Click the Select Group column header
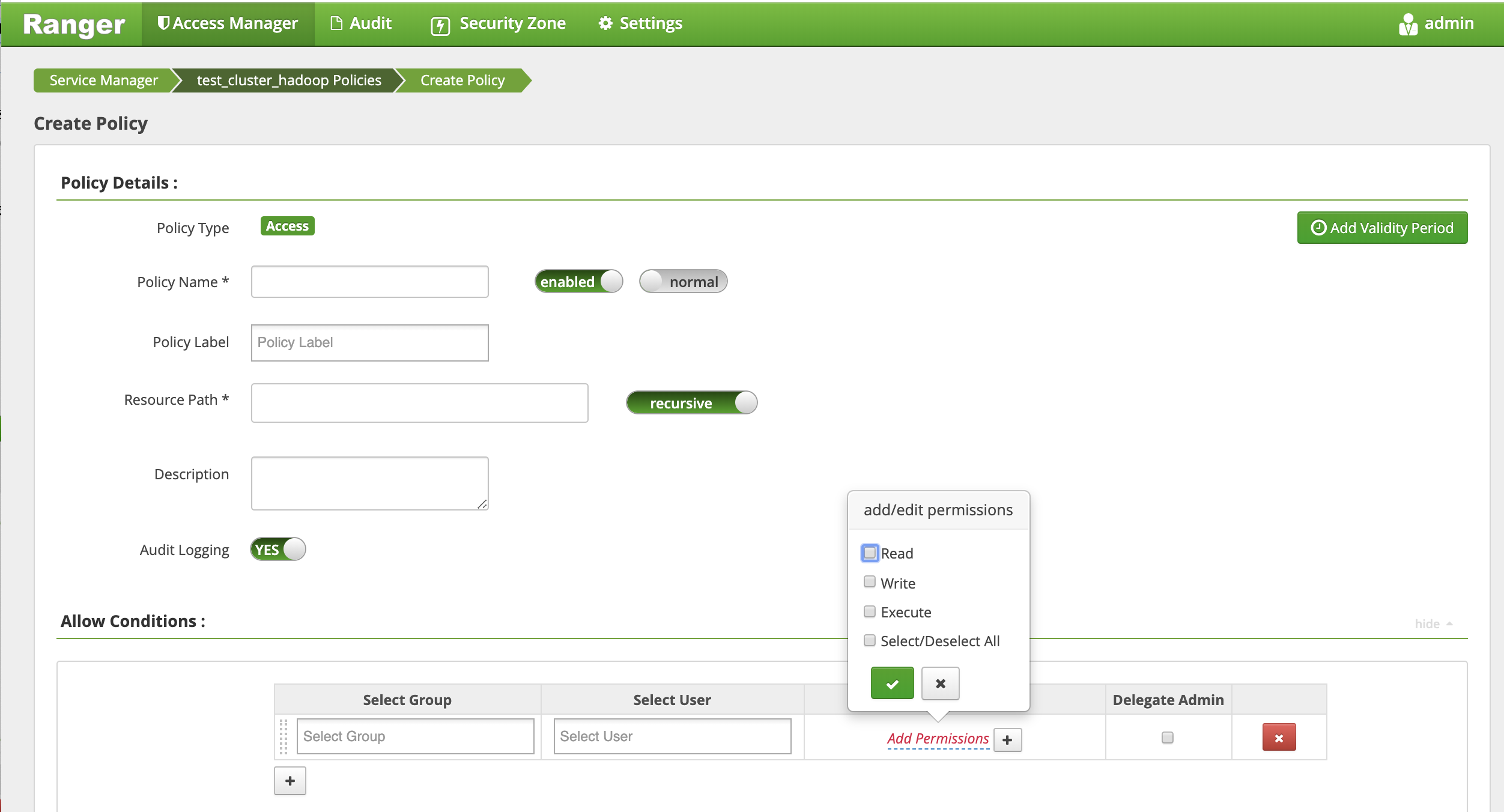This screenshot has height=812, width=1504. (x=407, y=700)
